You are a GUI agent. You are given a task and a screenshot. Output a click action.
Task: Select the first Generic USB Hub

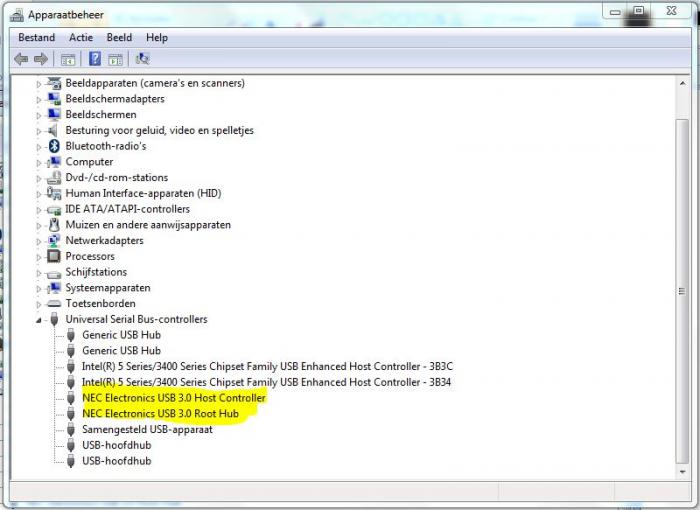tap(121, 334)
